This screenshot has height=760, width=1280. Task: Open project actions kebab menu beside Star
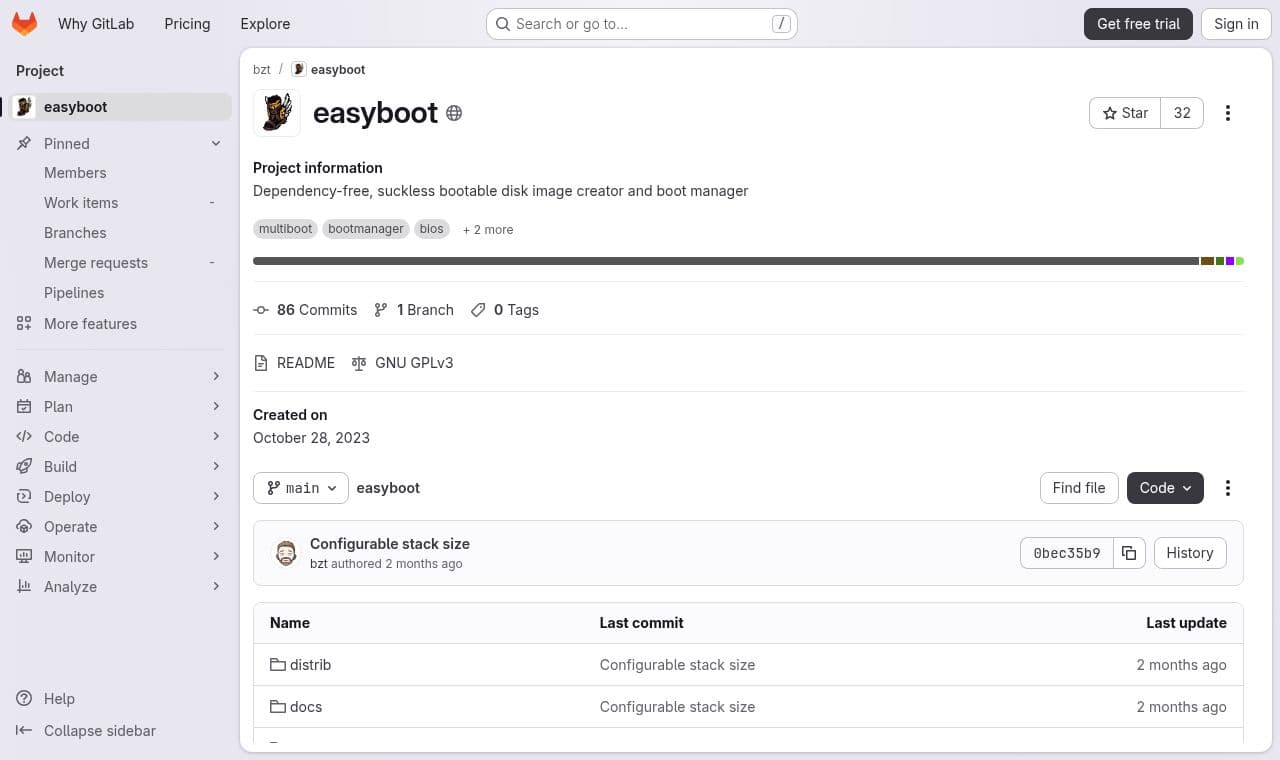pos(1228,113)
